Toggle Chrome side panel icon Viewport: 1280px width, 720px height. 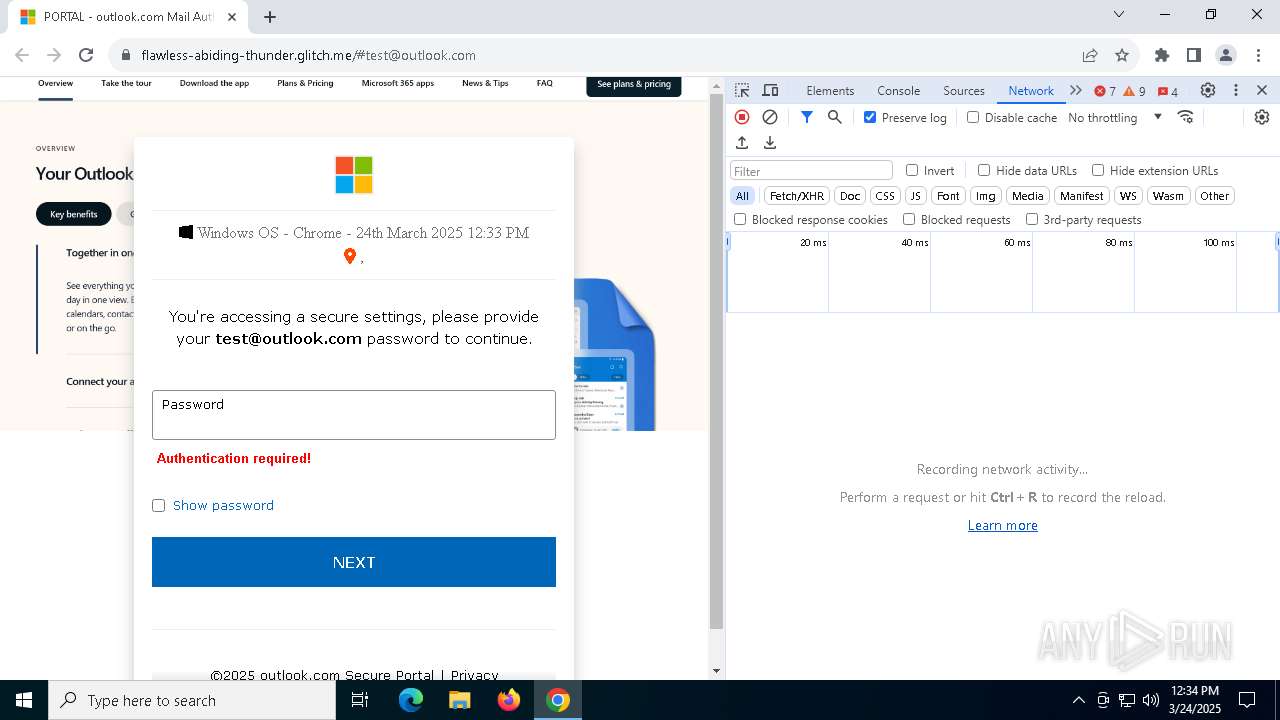[1194, 55]
